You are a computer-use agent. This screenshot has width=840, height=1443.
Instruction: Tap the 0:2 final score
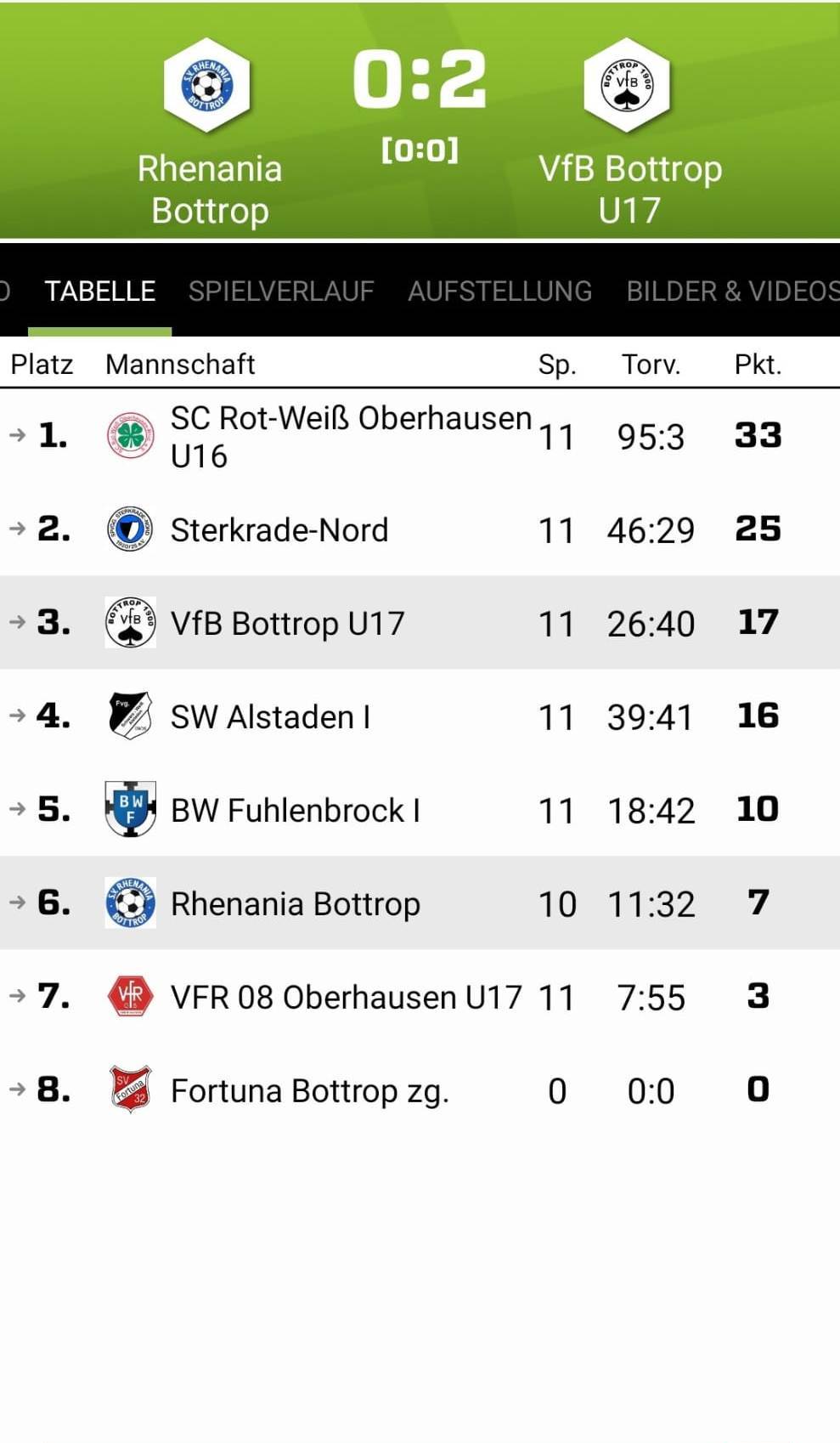tap(420, 79)
